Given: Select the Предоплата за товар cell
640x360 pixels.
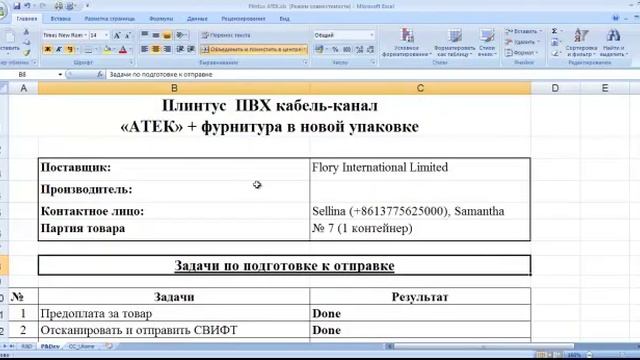Looking at the screenshot, I should point(174,313).
